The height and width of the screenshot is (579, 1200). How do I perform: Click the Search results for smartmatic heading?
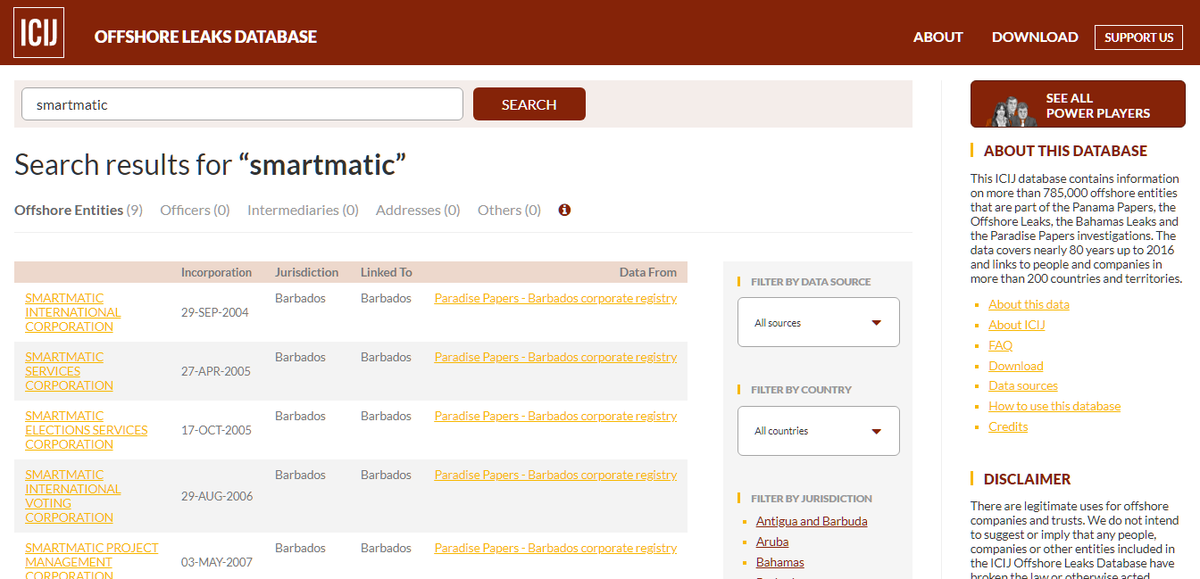[211, 164]
